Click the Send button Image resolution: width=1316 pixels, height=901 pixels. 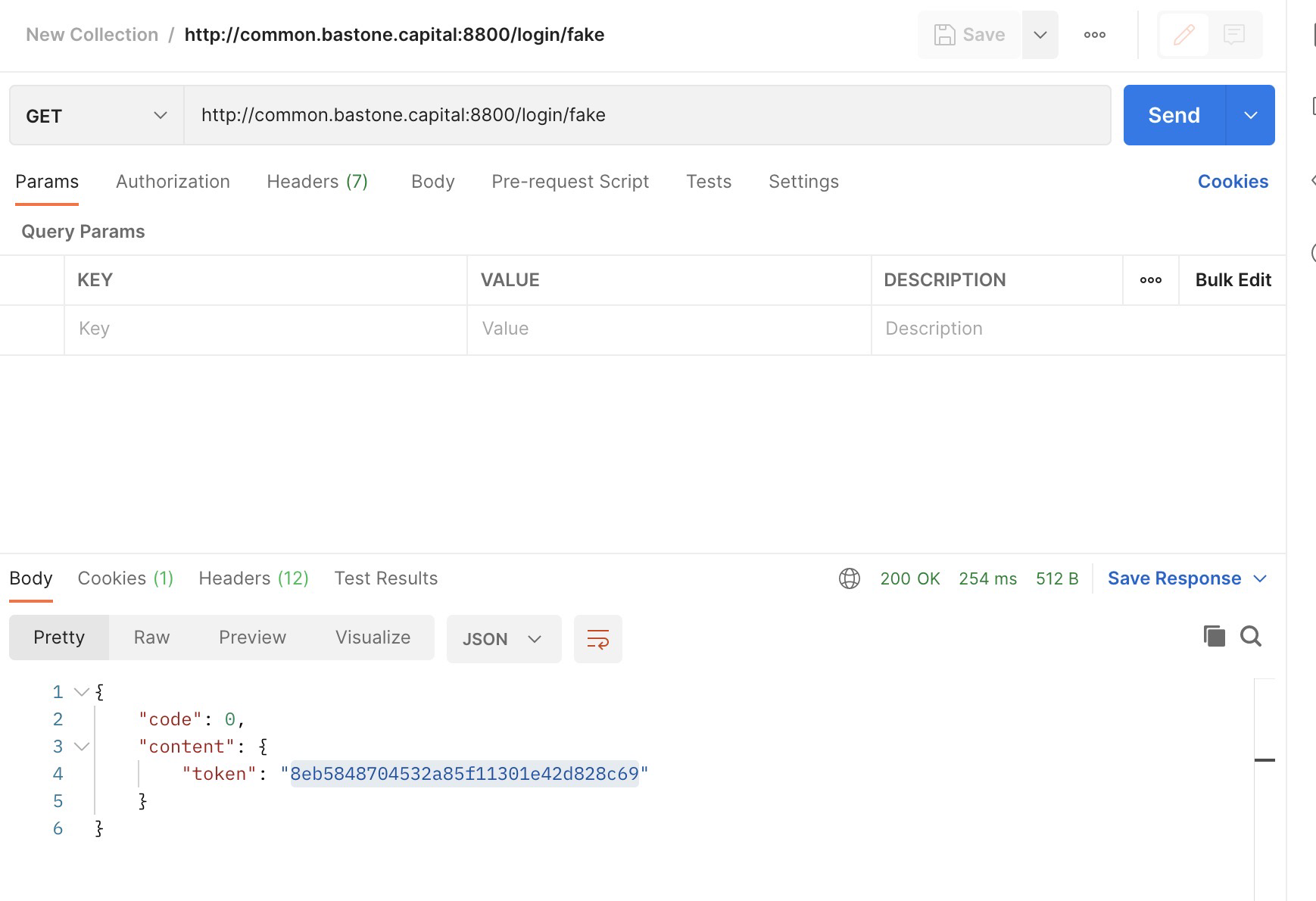pos(1174,115)
